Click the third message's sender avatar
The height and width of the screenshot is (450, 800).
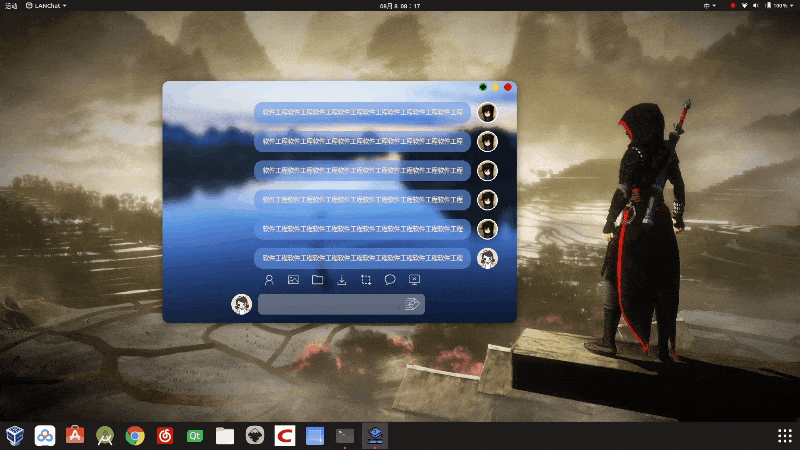point(487,170)
